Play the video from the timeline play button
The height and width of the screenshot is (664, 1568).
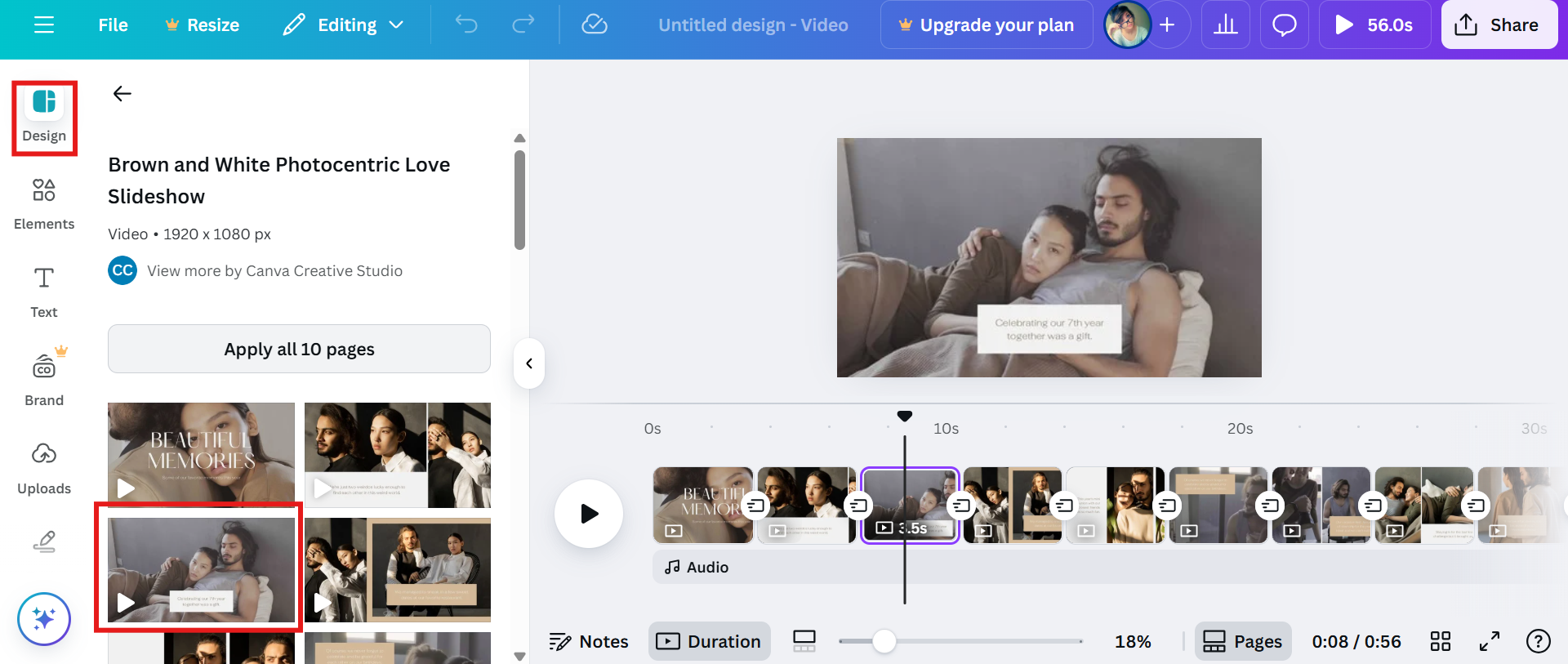click(x=589, y=514)
